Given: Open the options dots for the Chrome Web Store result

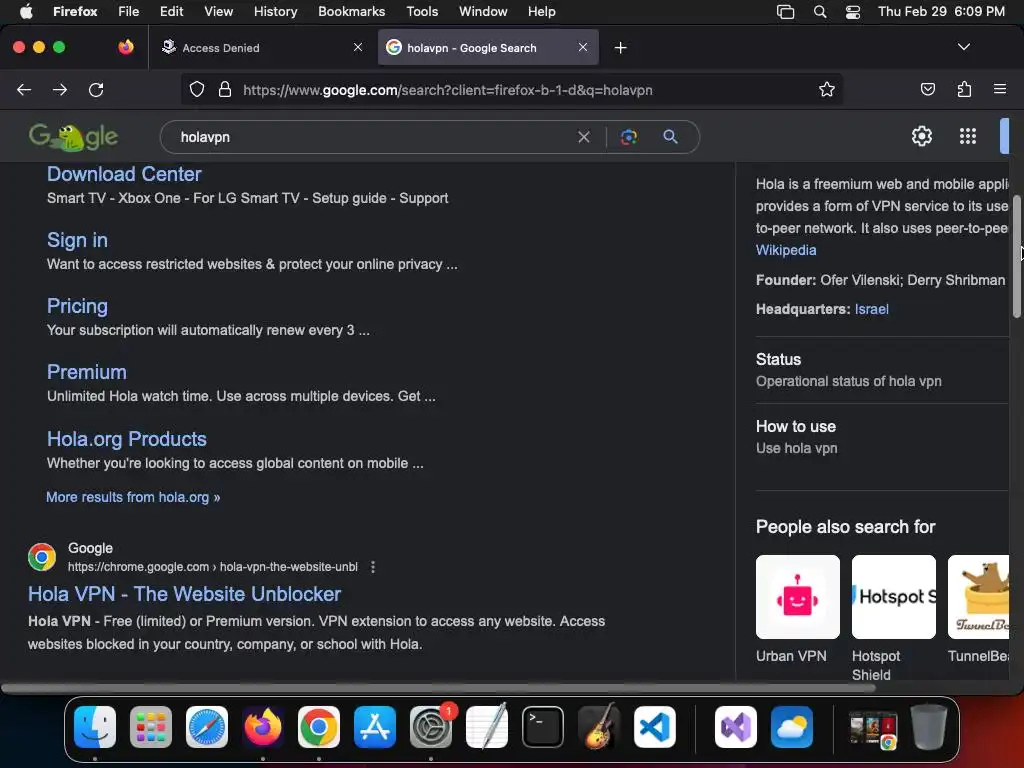Looking at the screenshot, I should [373, 567].
